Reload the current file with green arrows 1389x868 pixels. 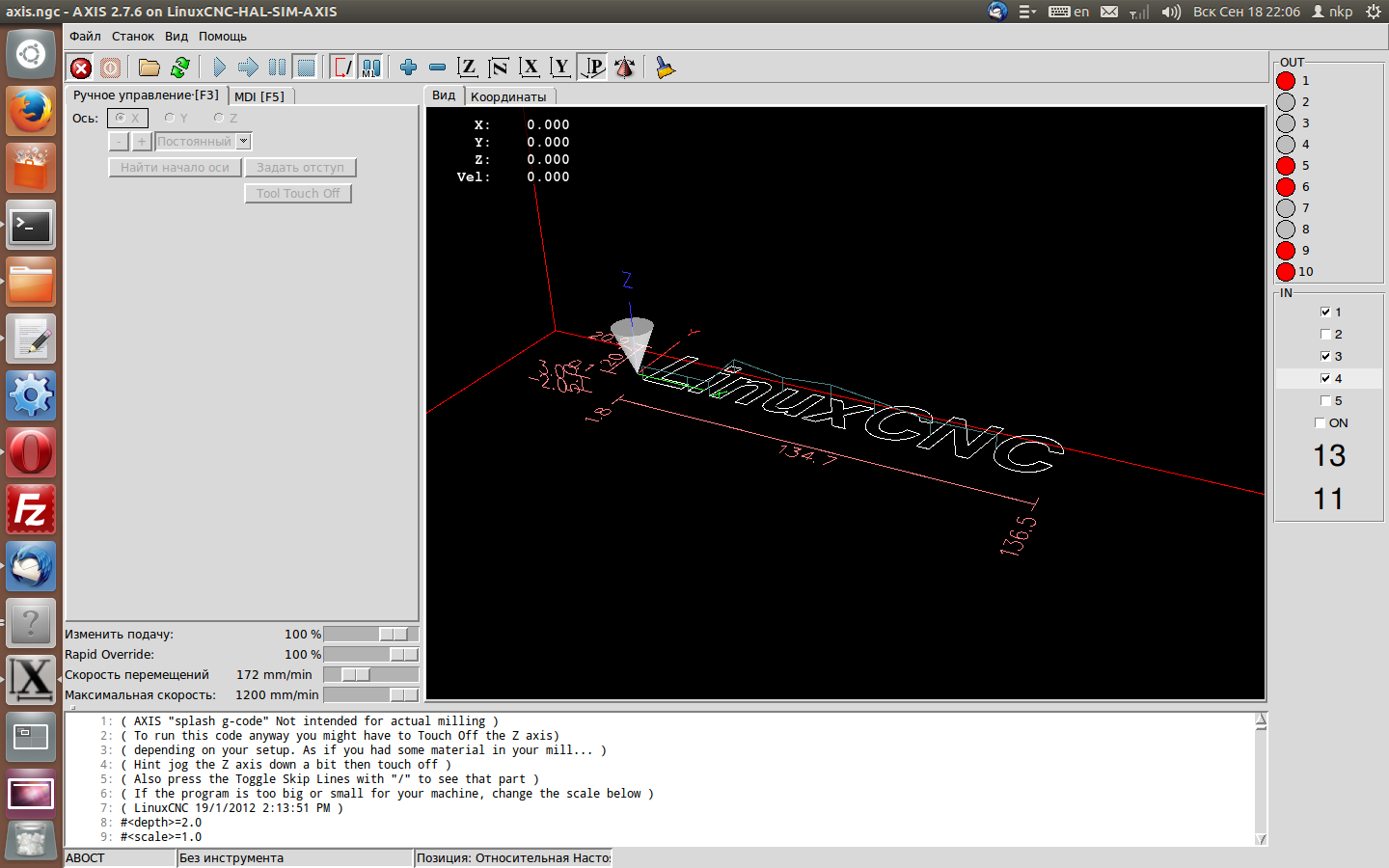[x=179, y=68]
